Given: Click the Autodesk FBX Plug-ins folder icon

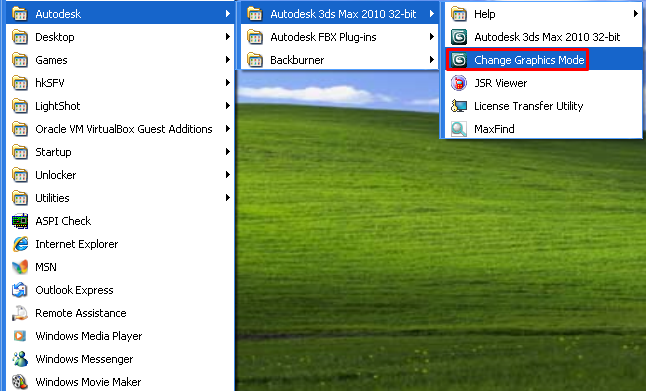Looking at the screenshot, I should (x=255, y=37).
